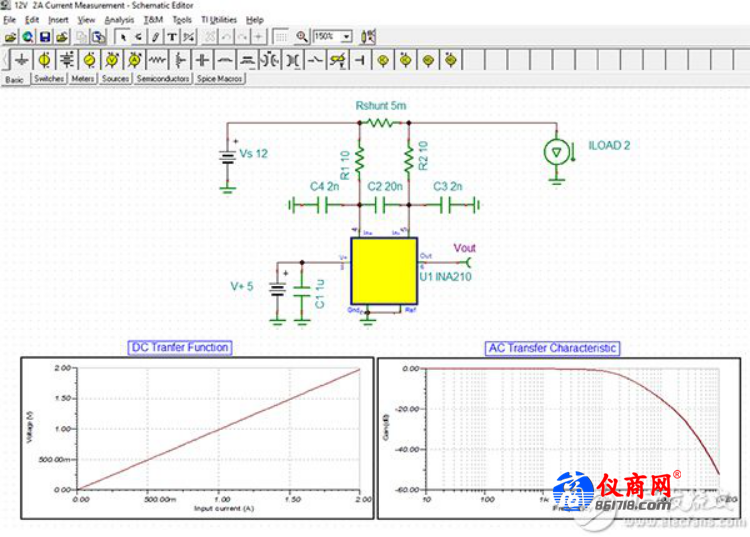Click the V+ 5 supply label
Viewport: 750px width, 537px height.
tap(242, 286)
